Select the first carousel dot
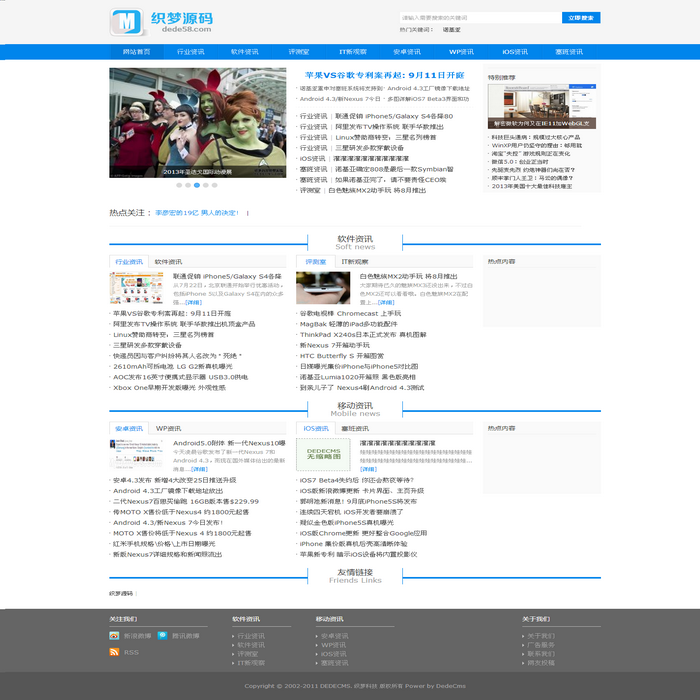 (x=179, y=185)
